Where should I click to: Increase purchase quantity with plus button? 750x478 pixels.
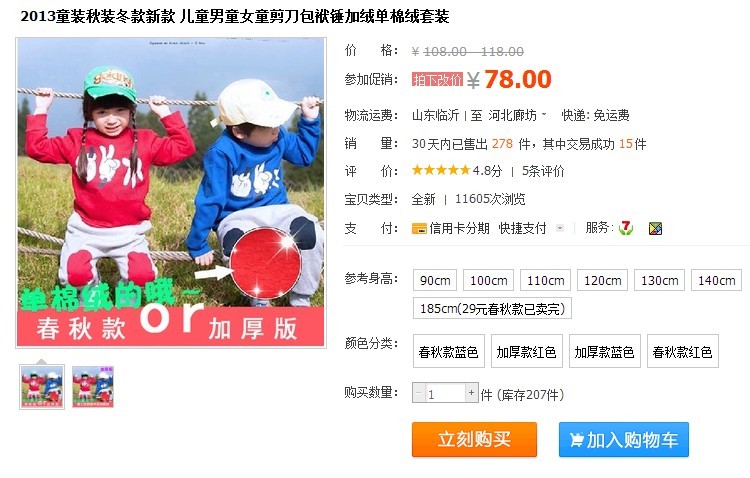(x=471, y=393)
